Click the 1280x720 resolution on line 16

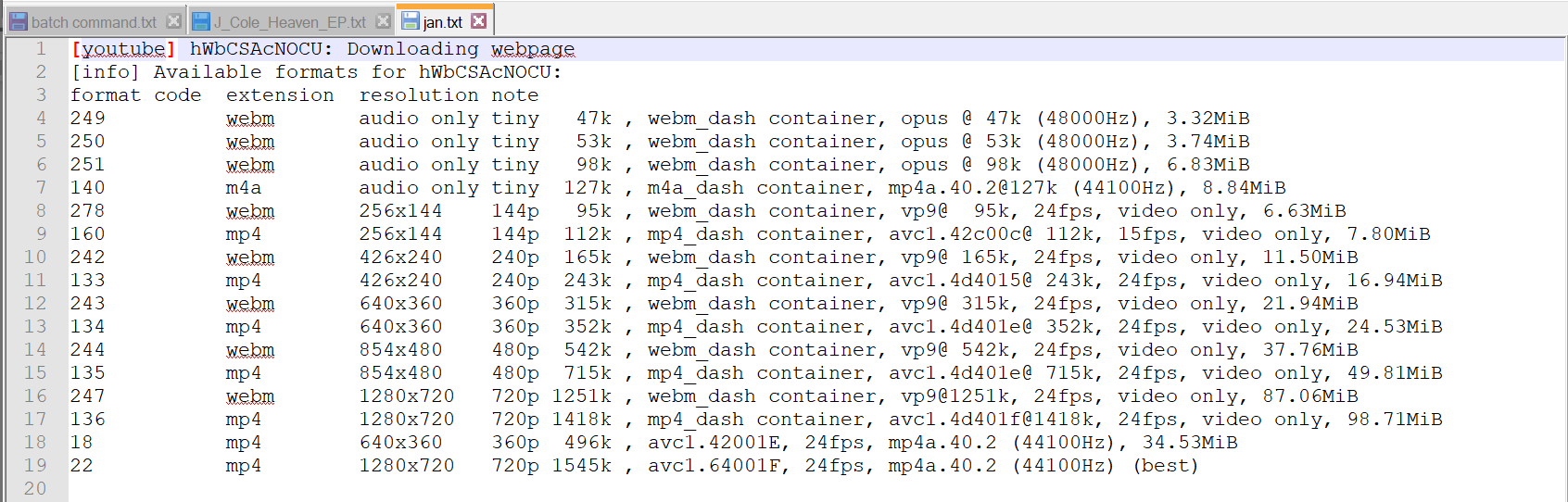[x=407, y=396]
